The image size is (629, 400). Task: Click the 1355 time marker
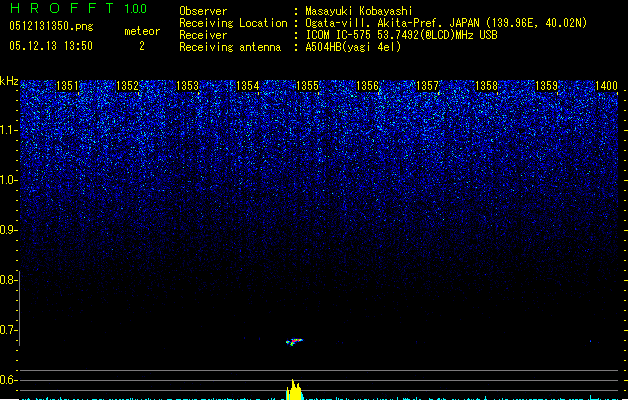(307, 86)
